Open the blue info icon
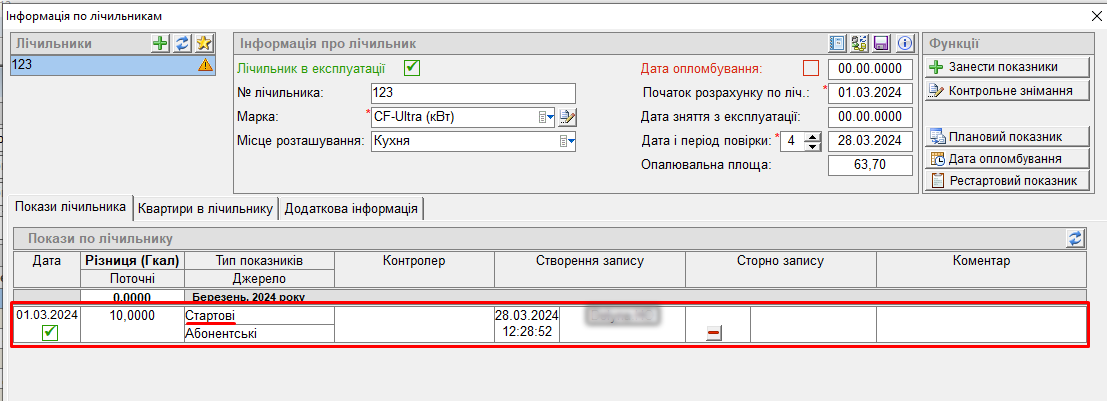The width and height of the screenshot is (1107, 401). coord(905,44)
